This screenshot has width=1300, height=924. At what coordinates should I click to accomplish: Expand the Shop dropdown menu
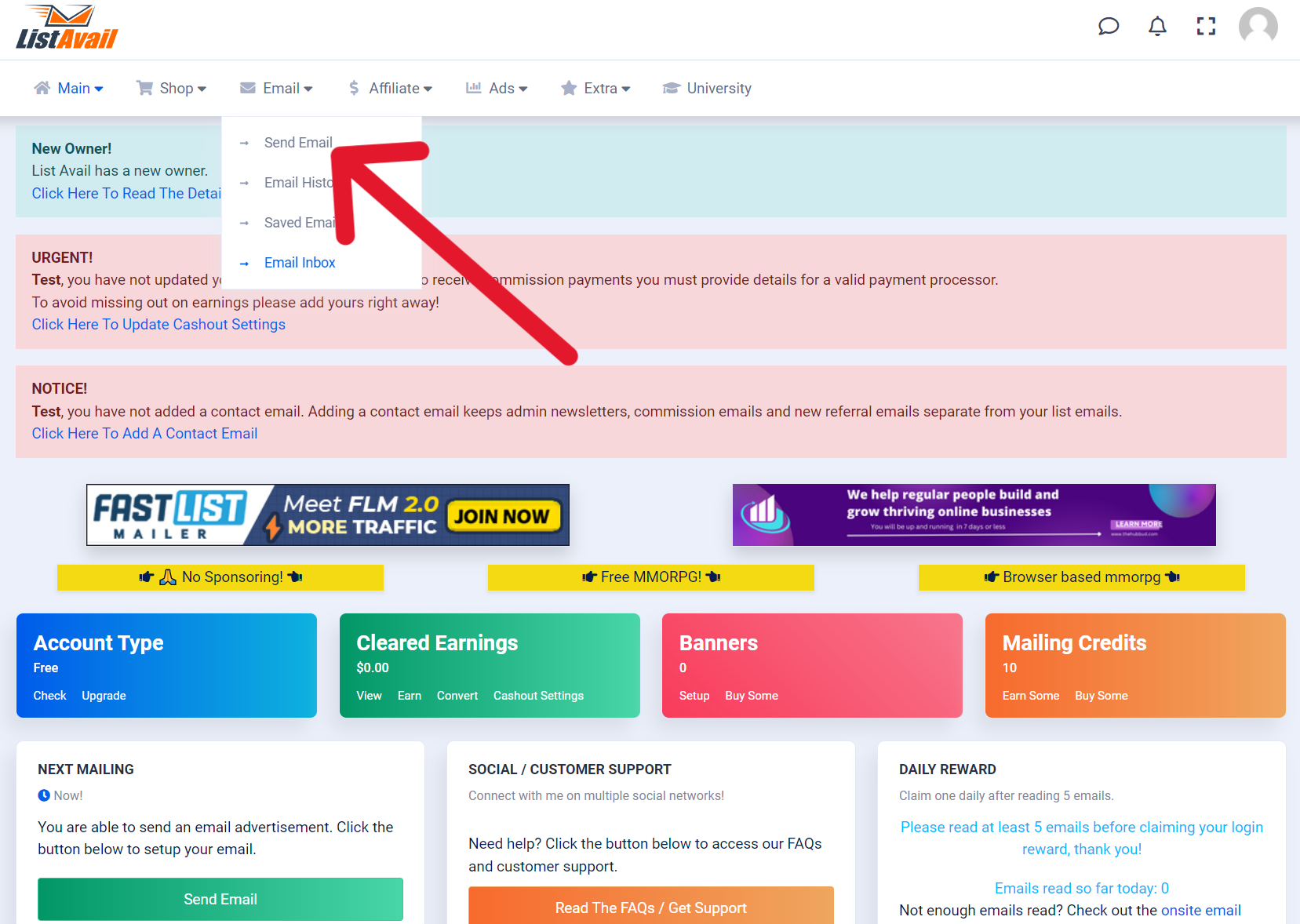(x=171, y=89)
